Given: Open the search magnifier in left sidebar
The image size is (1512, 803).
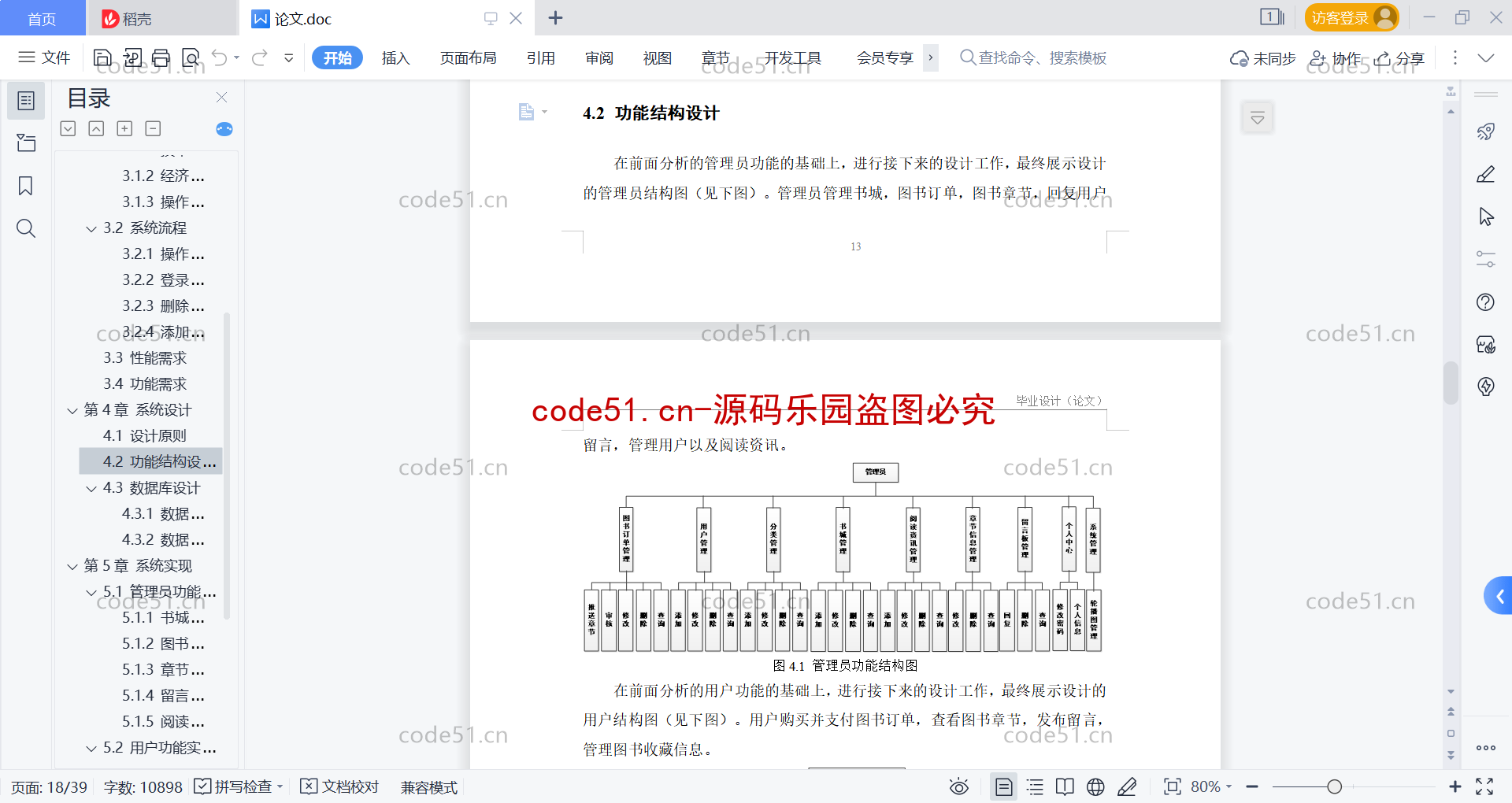Looking at the screenshot, I should click(26, 228).
